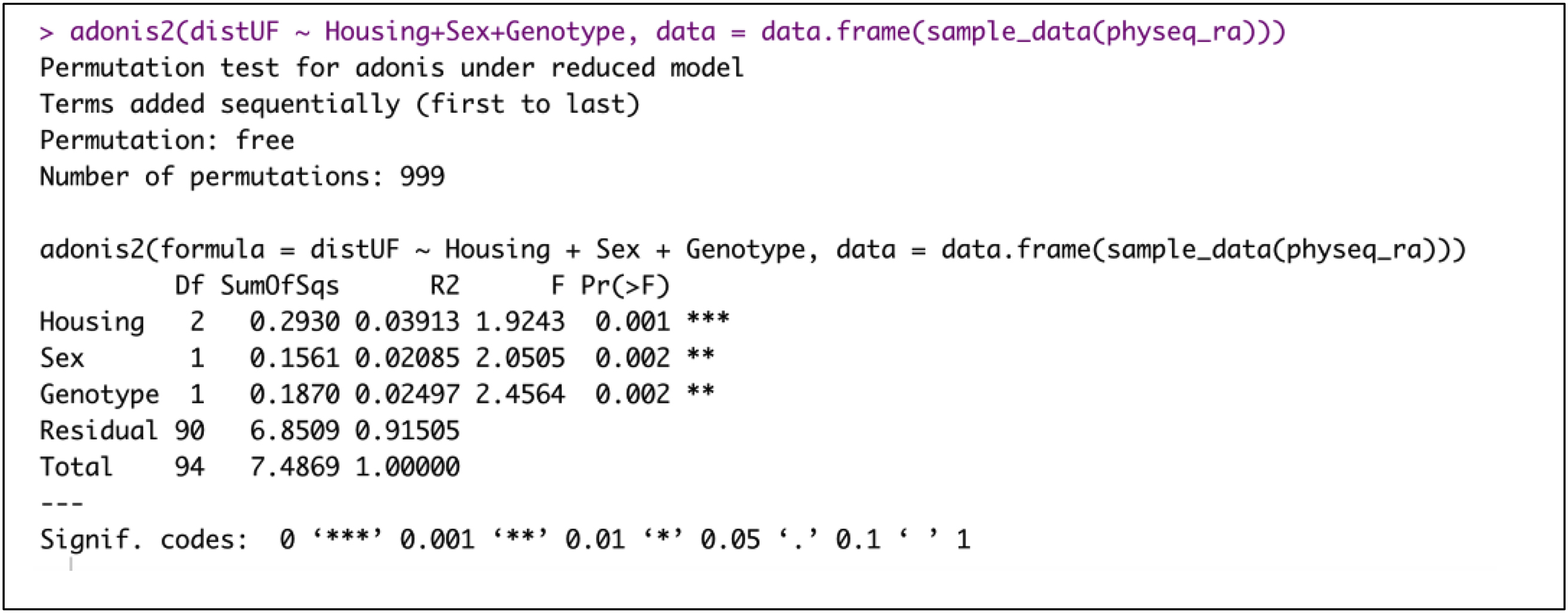Click the "Signif. codes" legend line
1568x613 pixels.
(x=505, y=540)
